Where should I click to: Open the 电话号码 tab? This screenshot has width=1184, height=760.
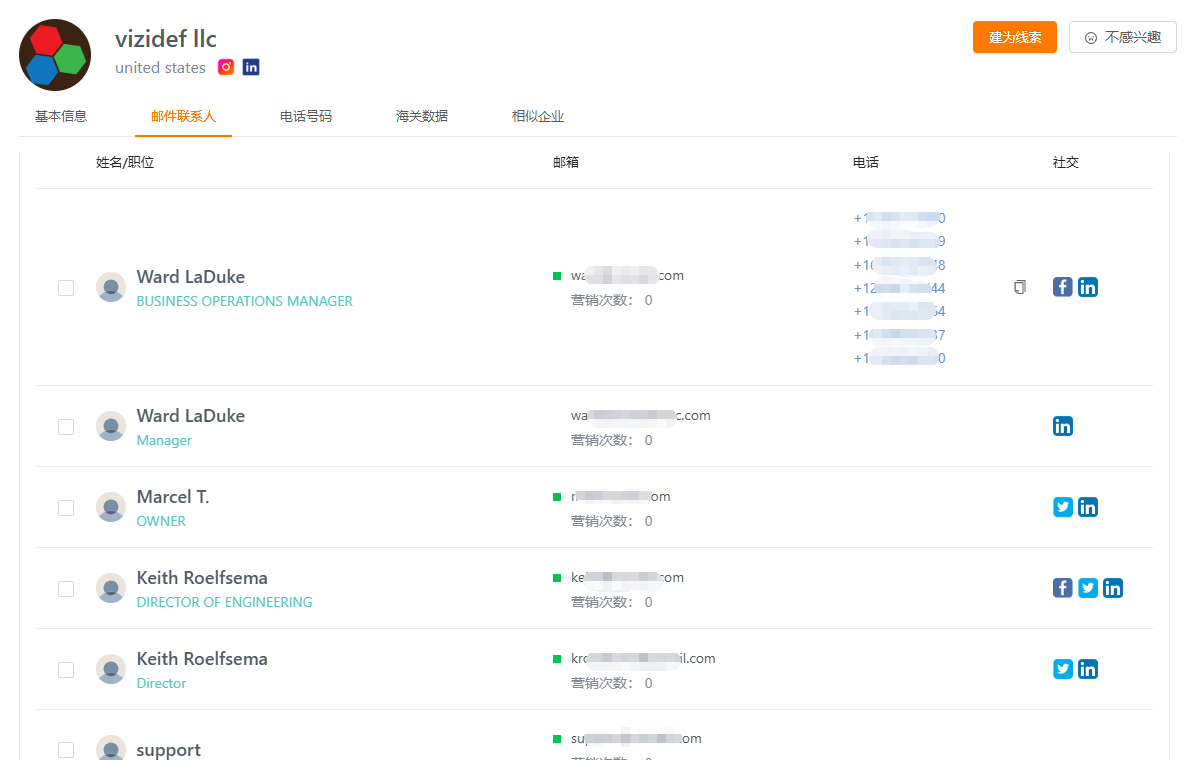coord(306,116)
